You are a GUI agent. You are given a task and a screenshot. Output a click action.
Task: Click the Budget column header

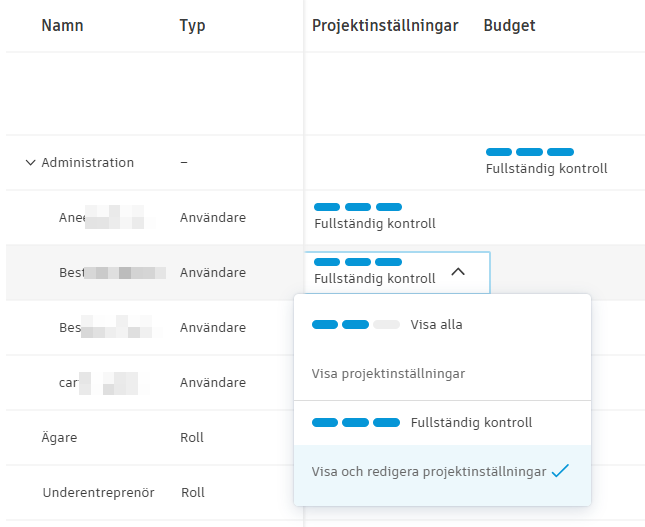pos(509,26)
